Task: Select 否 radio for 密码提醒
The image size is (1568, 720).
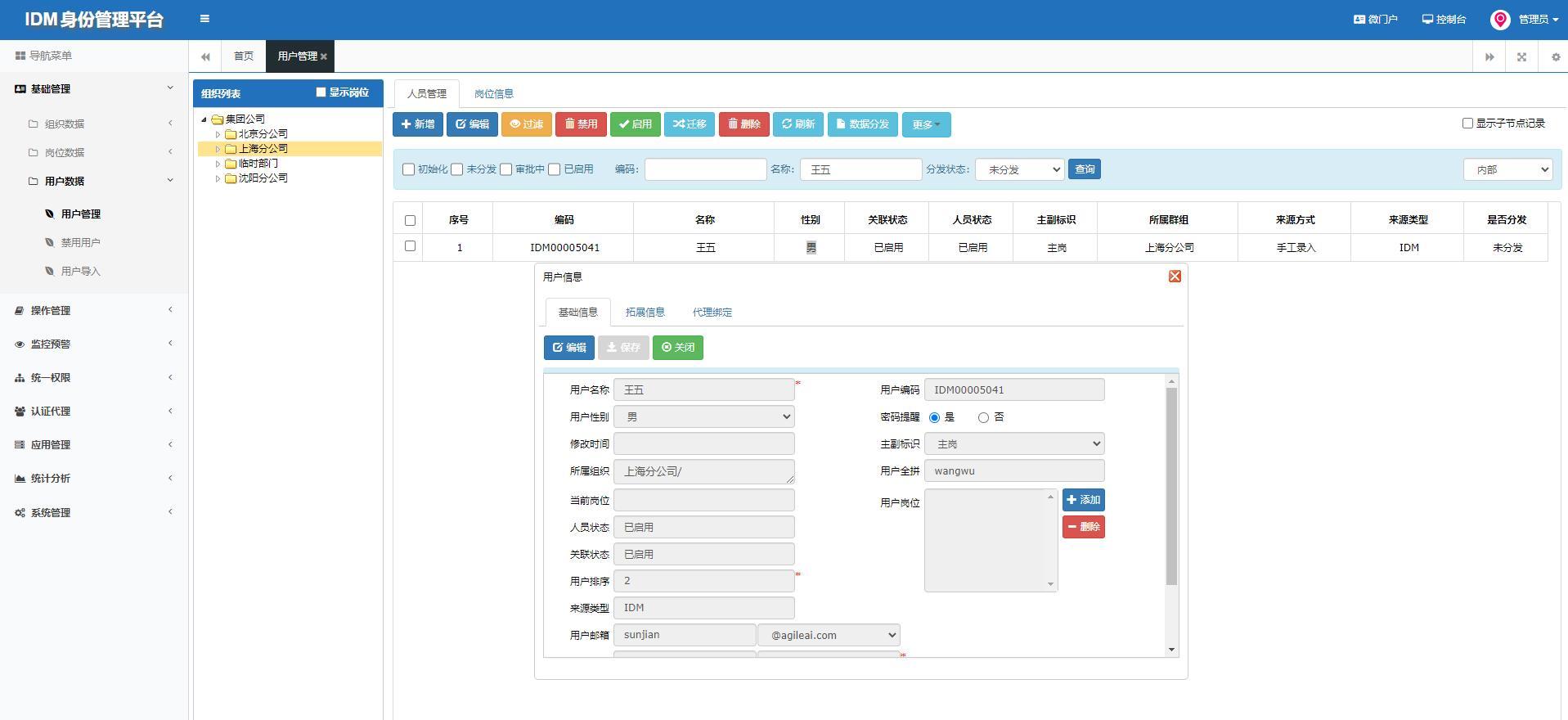Action: click(x=983, y=418)
